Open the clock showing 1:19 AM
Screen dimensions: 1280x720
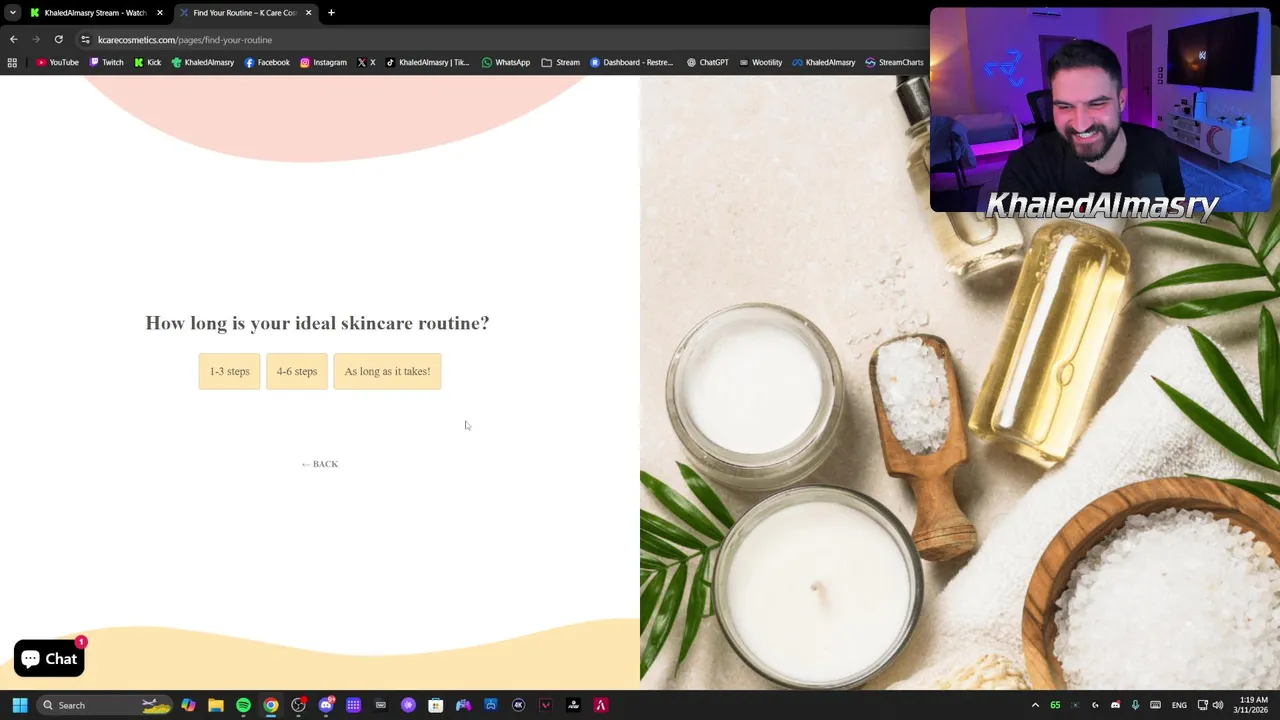1253,705
